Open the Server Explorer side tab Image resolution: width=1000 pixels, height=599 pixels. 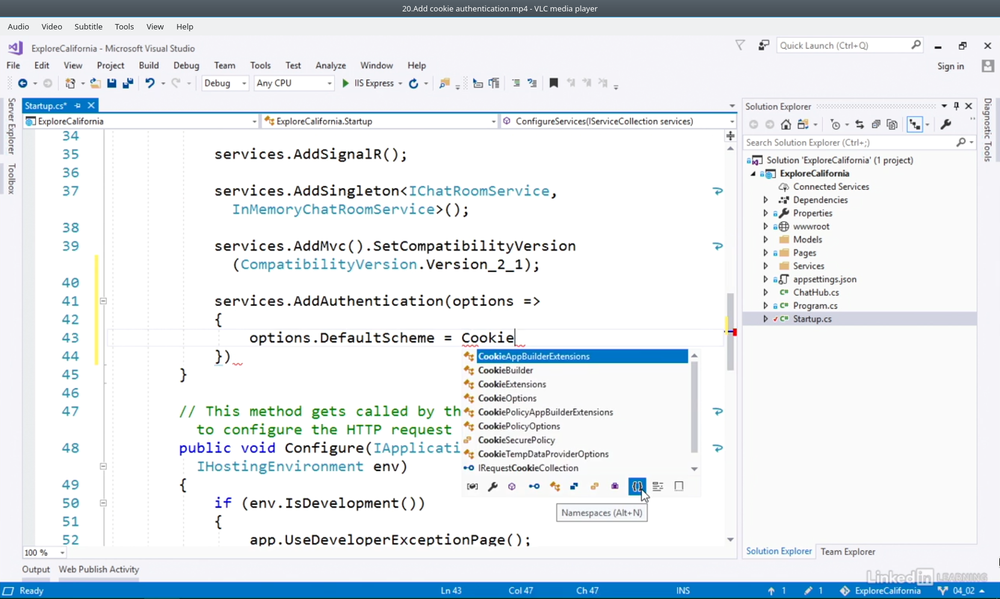coord(11,126)
